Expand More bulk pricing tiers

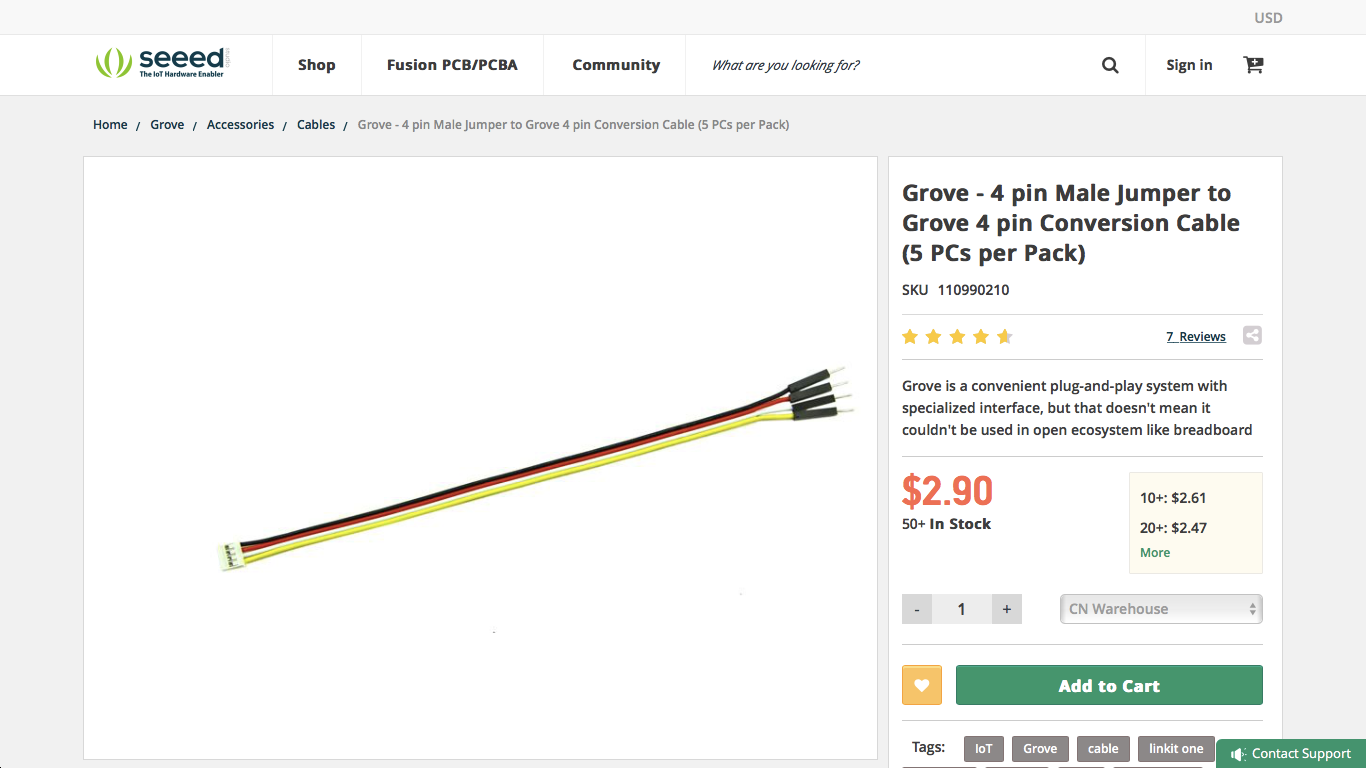1155,553
